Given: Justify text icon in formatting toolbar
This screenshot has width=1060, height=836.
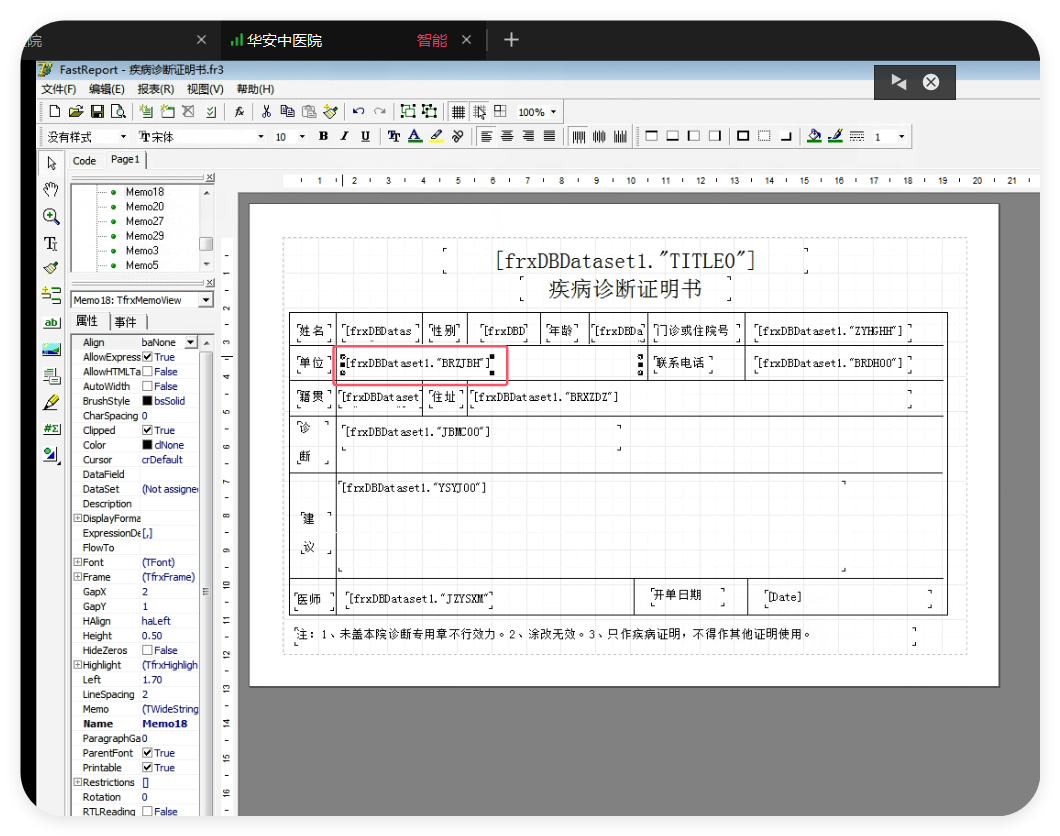Looking at the screenshot, I should coord(550,137).
